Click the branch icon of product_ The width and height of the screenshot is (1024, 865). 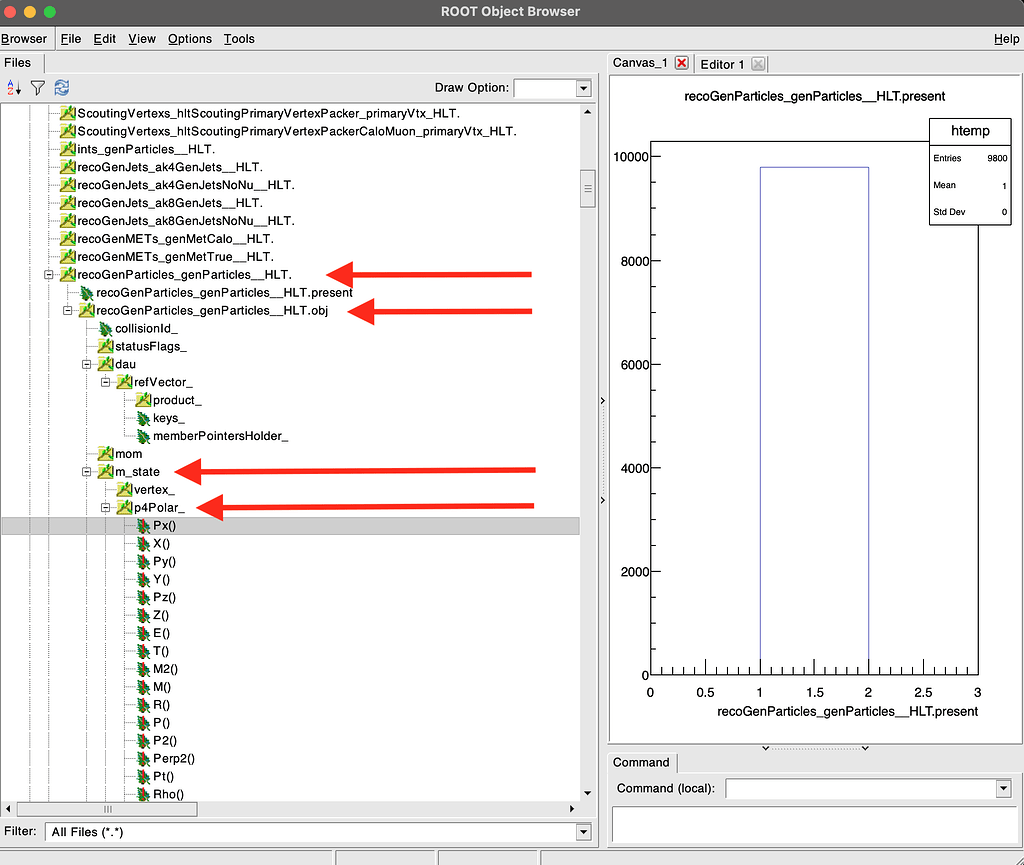click(x=143, y=400)
